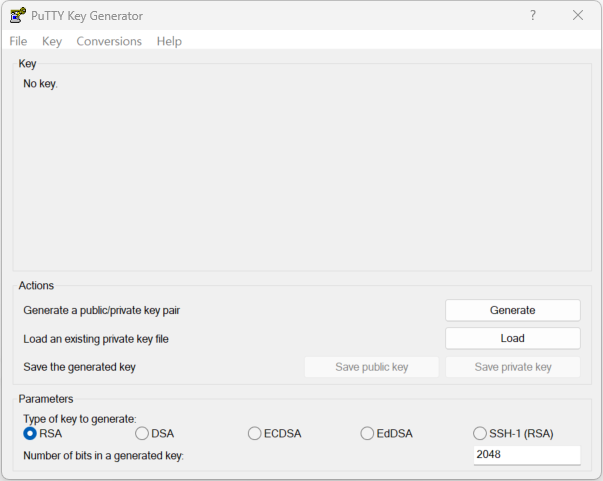603x481 pixels.
Task: Click the 'Type of key to generate:' label
Action: pos(80,419)
